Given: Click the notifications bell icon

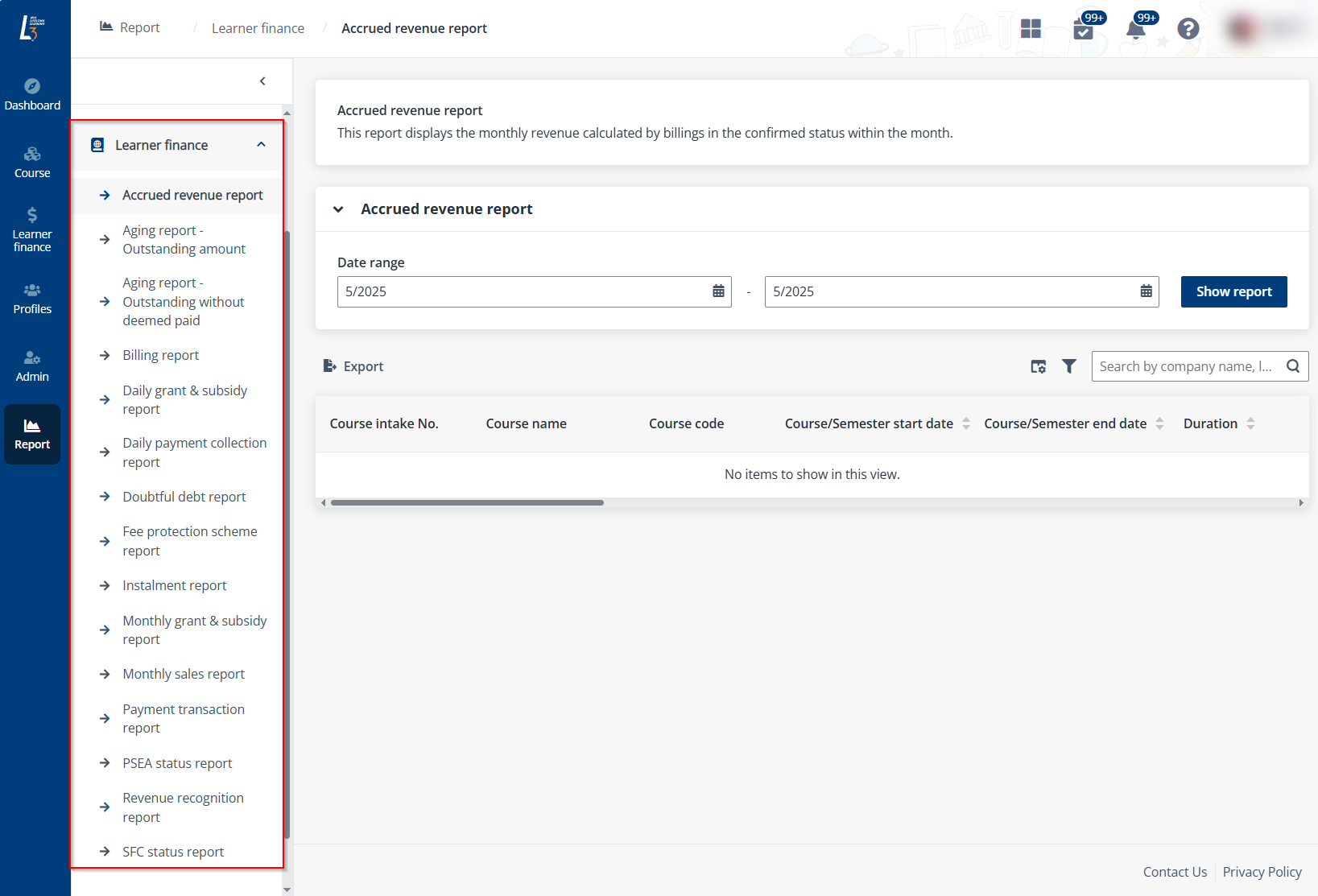Looking at the screenshot, I should pyautogui.click(x=1135, y=30).
